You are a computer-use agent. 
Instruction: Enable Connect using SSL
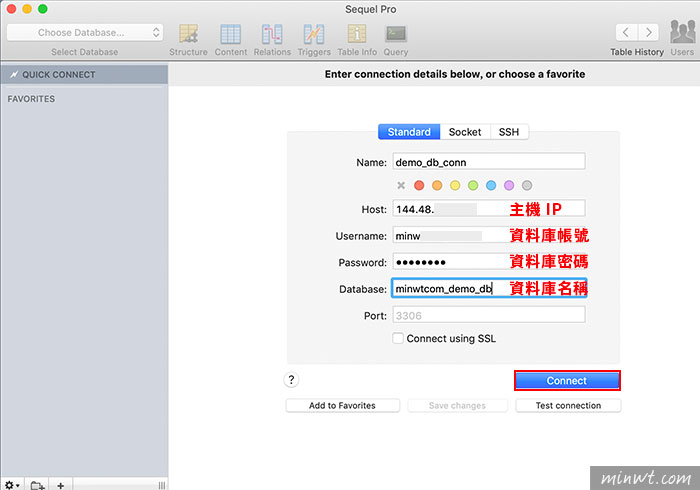(398, 338)
